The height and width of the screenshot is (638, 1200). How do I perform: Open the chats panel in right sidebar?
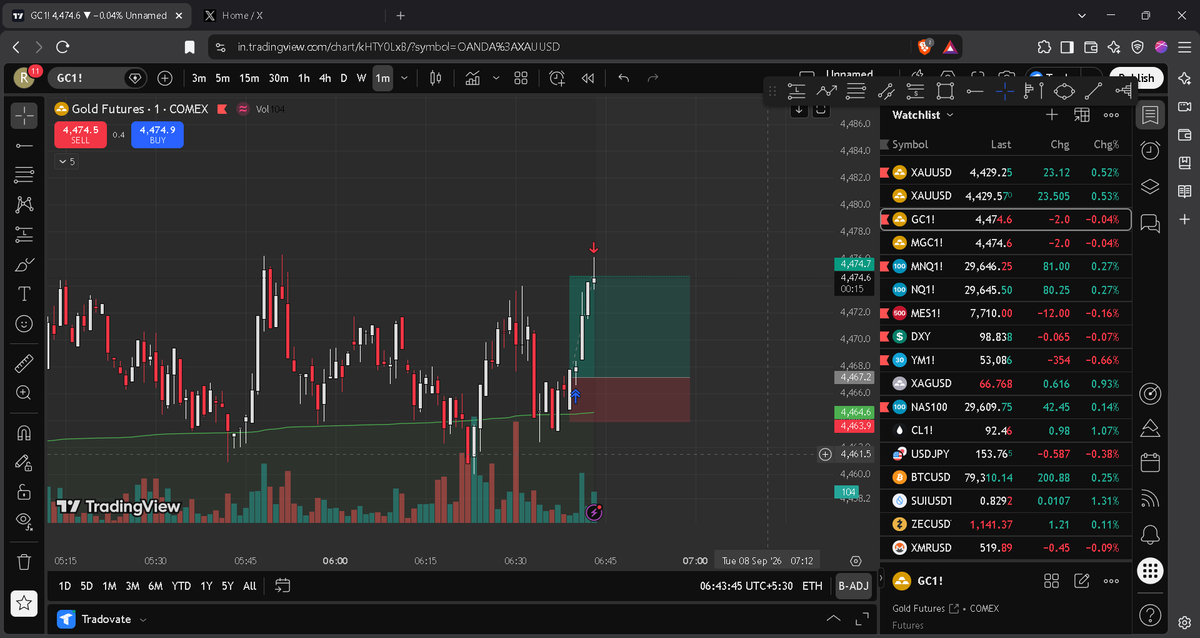coord(1150,221)
